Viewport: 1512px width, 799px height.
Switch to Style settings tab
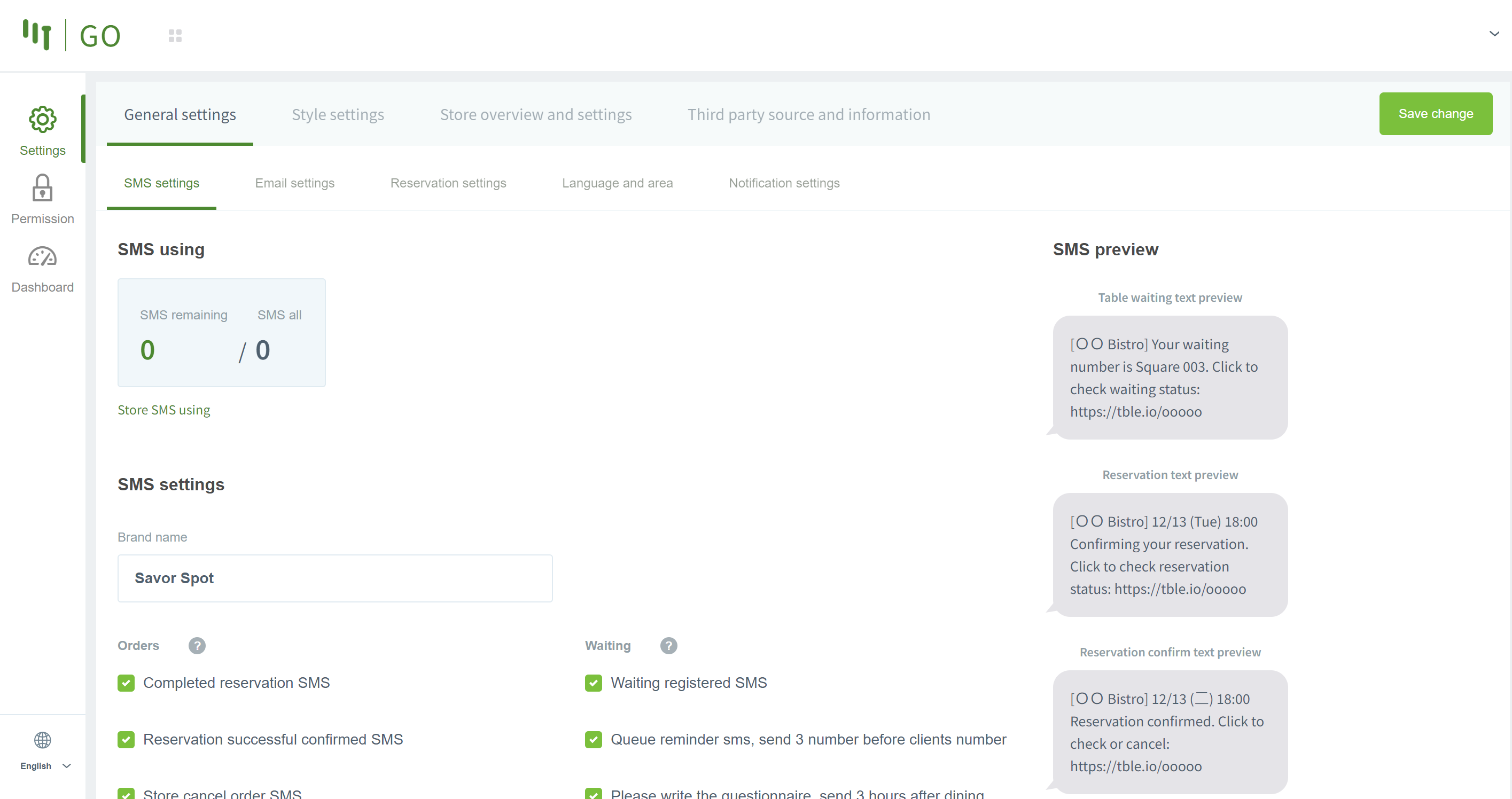(x=338, y=114)
